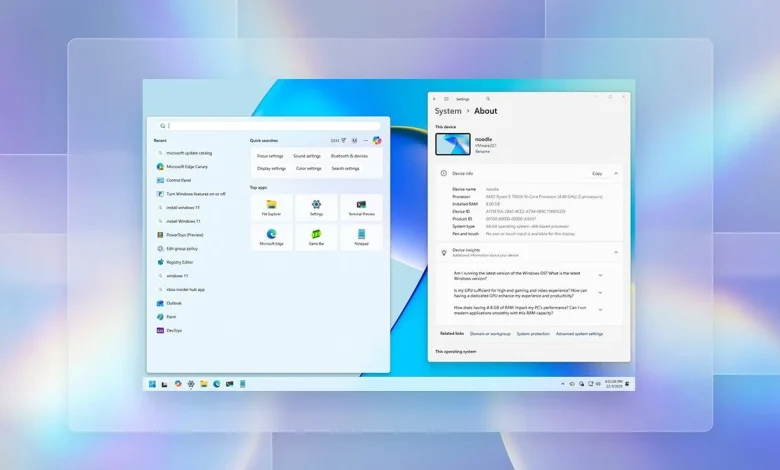Expand the RAM performance question
This screenshot has height=470, width=780.
click(x=600, y=310)
